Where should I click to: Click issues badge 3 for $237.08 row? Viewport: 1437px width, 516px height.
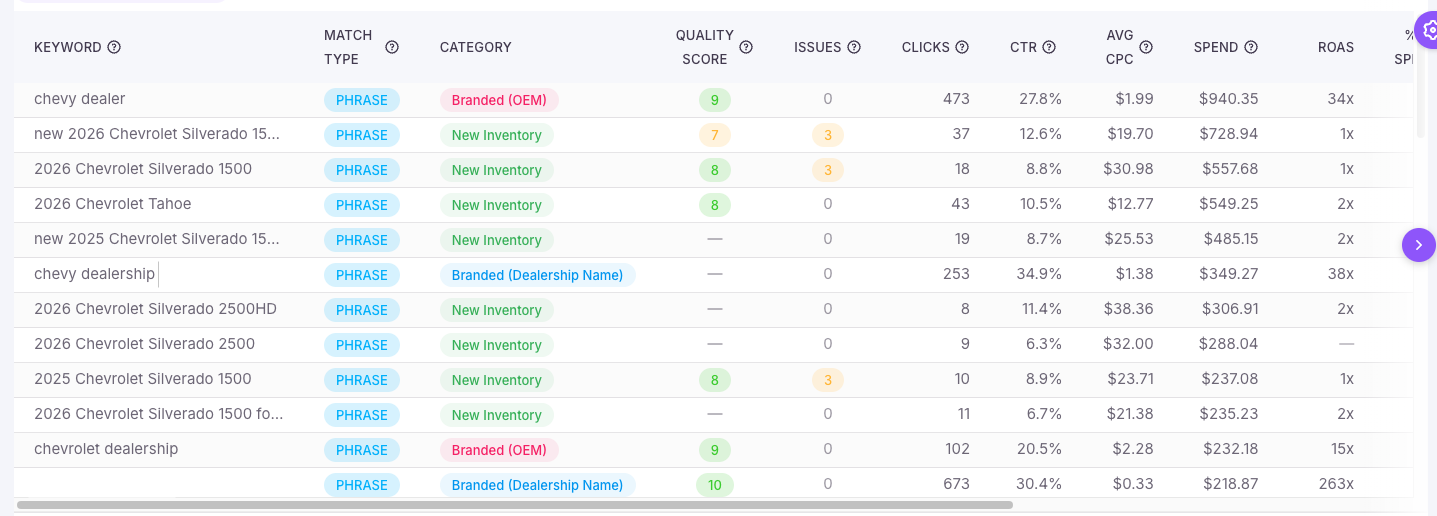828,380
